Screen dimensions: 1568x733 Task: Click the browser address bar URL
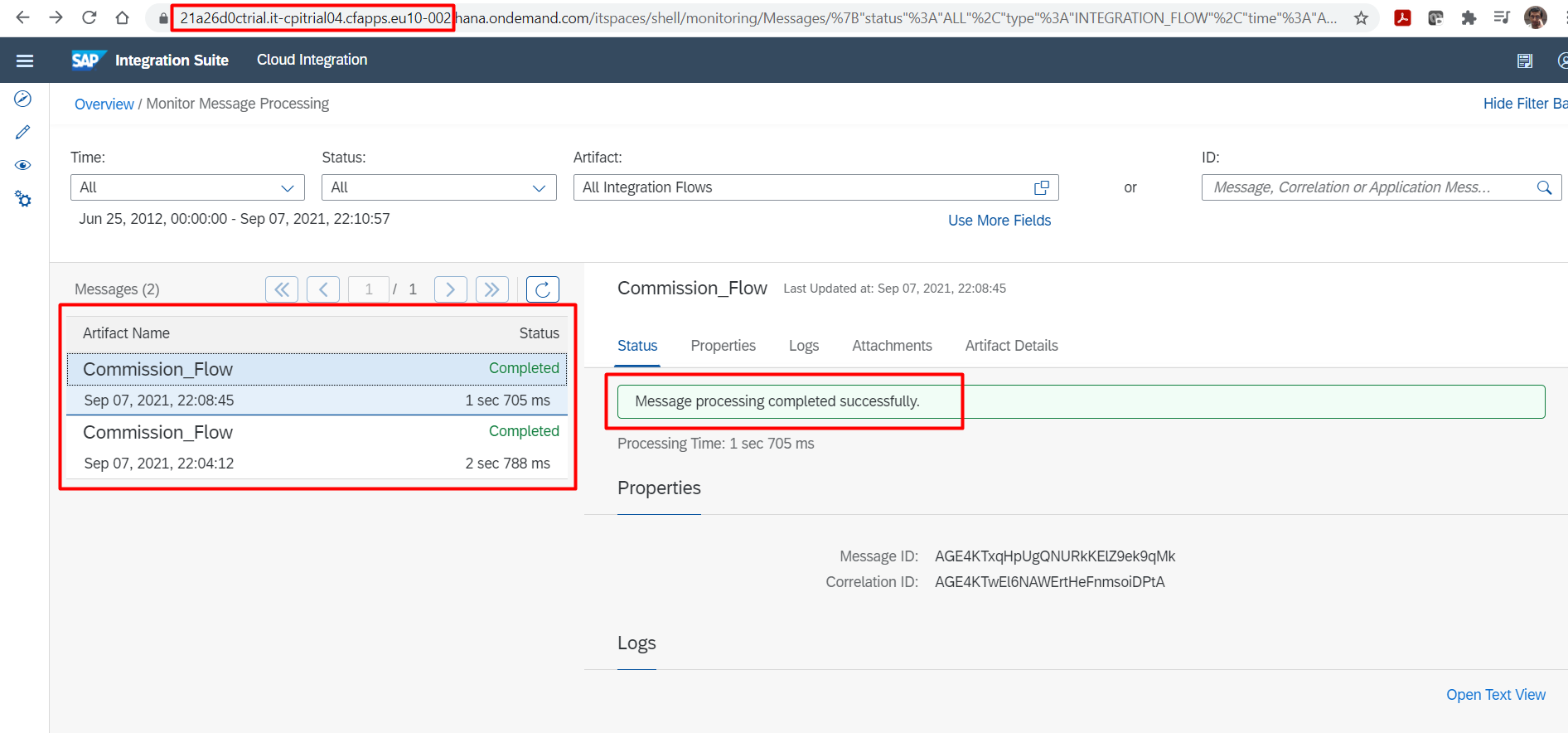click(x=758, y=17)
